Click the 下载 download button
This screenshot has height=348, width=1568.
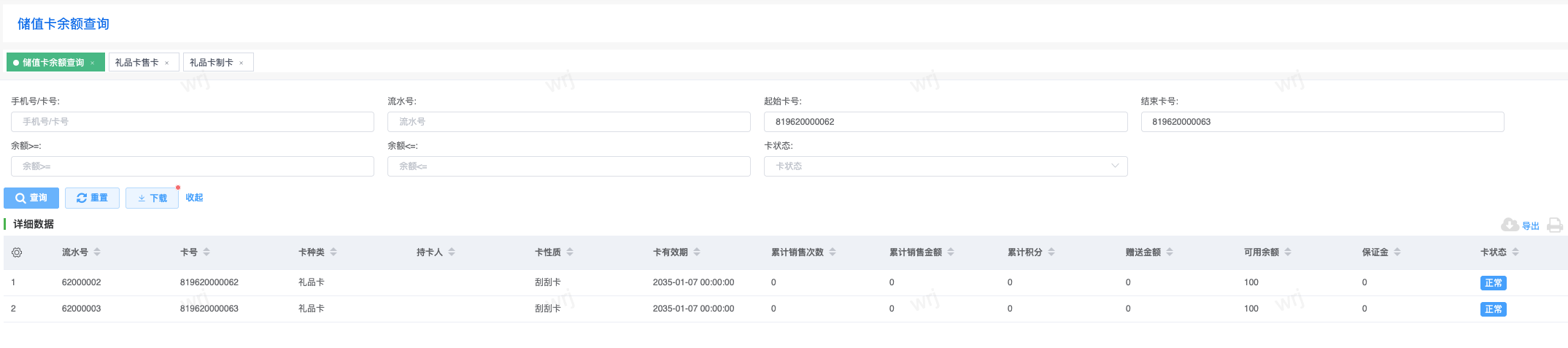point(152,198)
